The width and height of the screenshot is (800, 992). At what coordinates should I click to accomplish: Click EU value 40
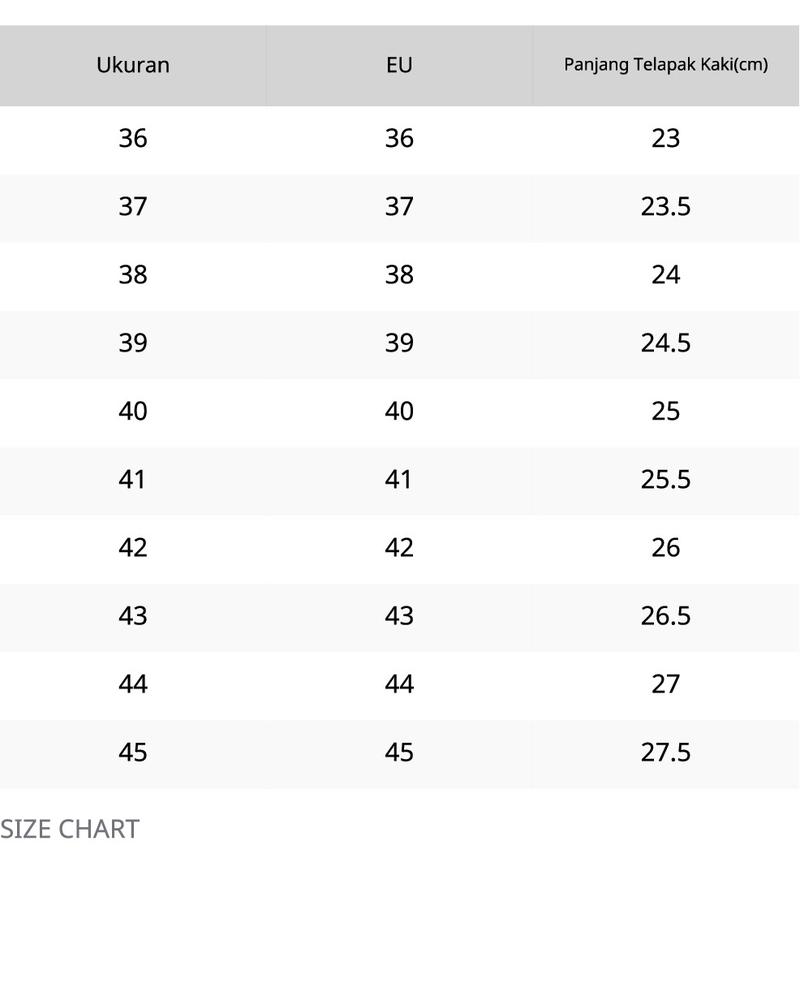(399, 411)
